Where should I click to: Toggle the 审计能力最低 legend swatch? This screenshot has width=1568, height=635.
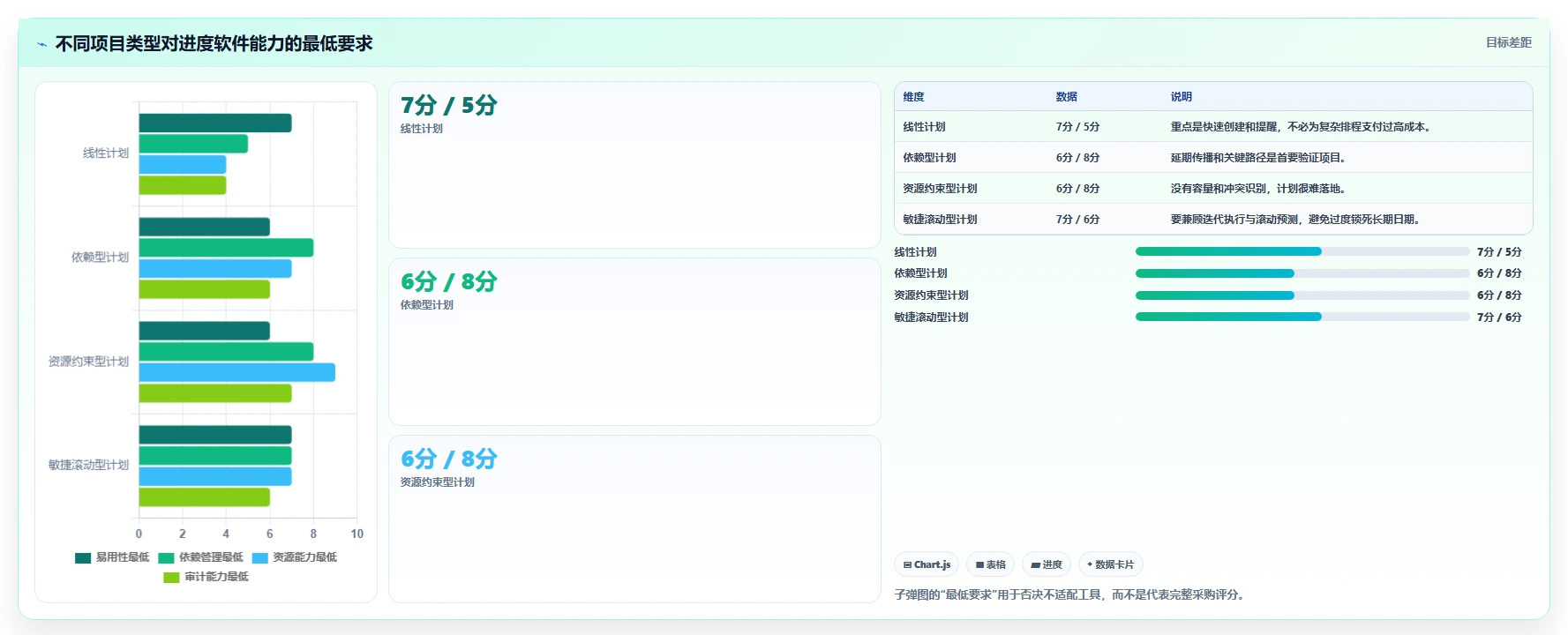(x=171, y=577)
